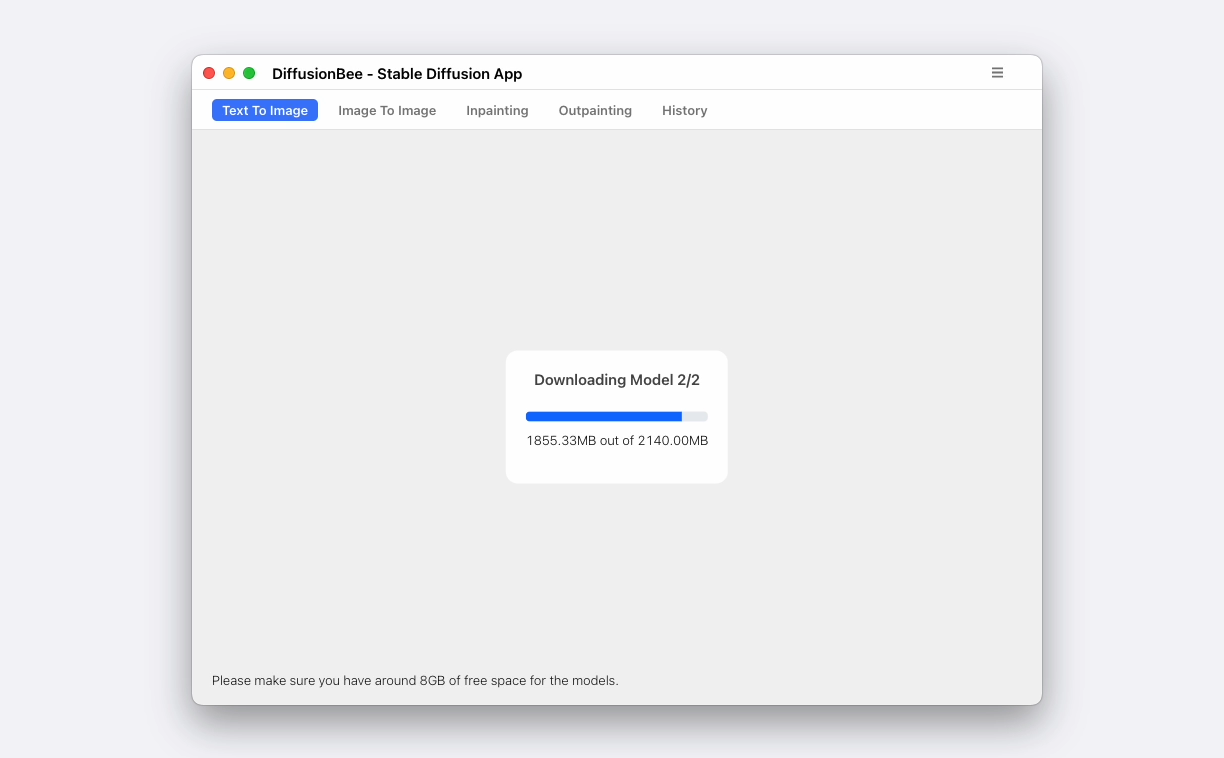Click the "1855.33MB out of 2140.00MB" text
Viewport: 1224px width, 758px height.
[617, 441]
